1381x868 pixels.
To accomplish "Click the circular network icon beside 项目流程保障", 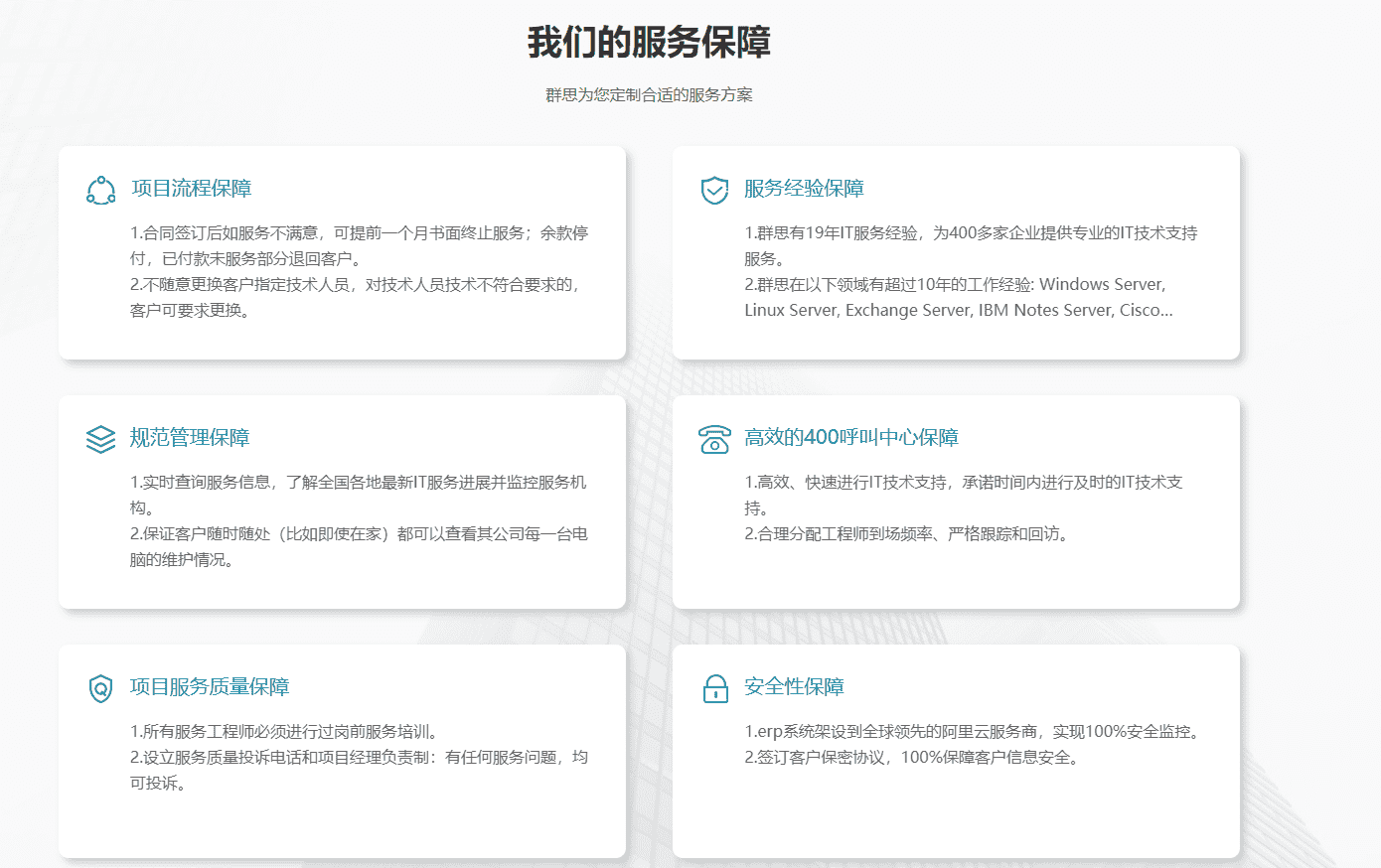I will pyautogui.click(x=99, y=187).
